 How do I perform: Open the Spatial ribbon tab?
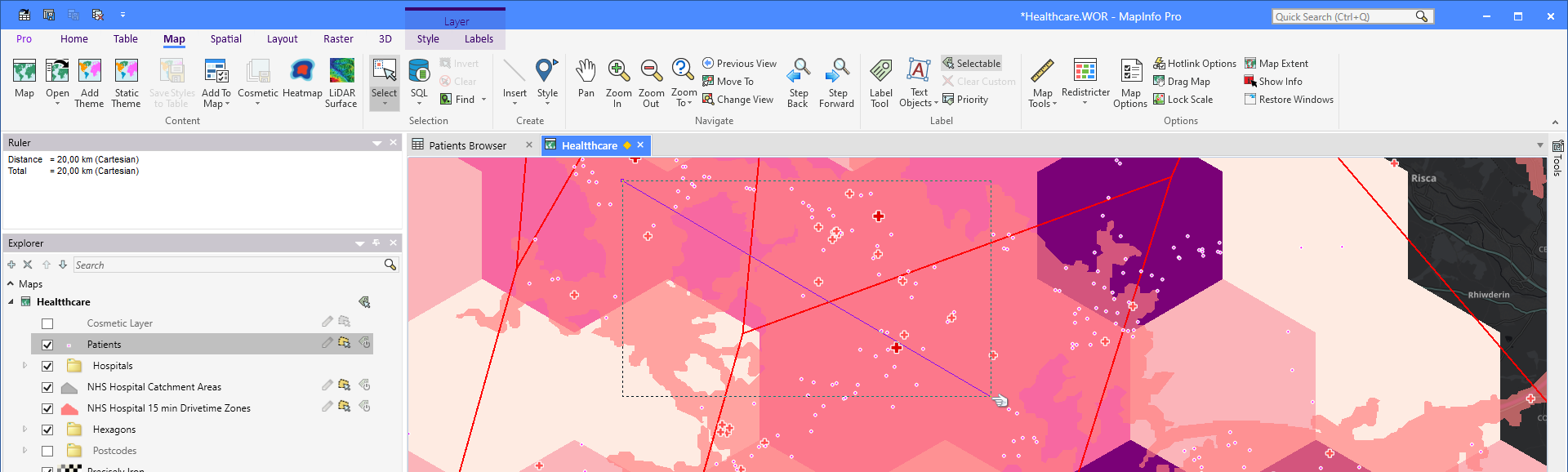(225, 39)
